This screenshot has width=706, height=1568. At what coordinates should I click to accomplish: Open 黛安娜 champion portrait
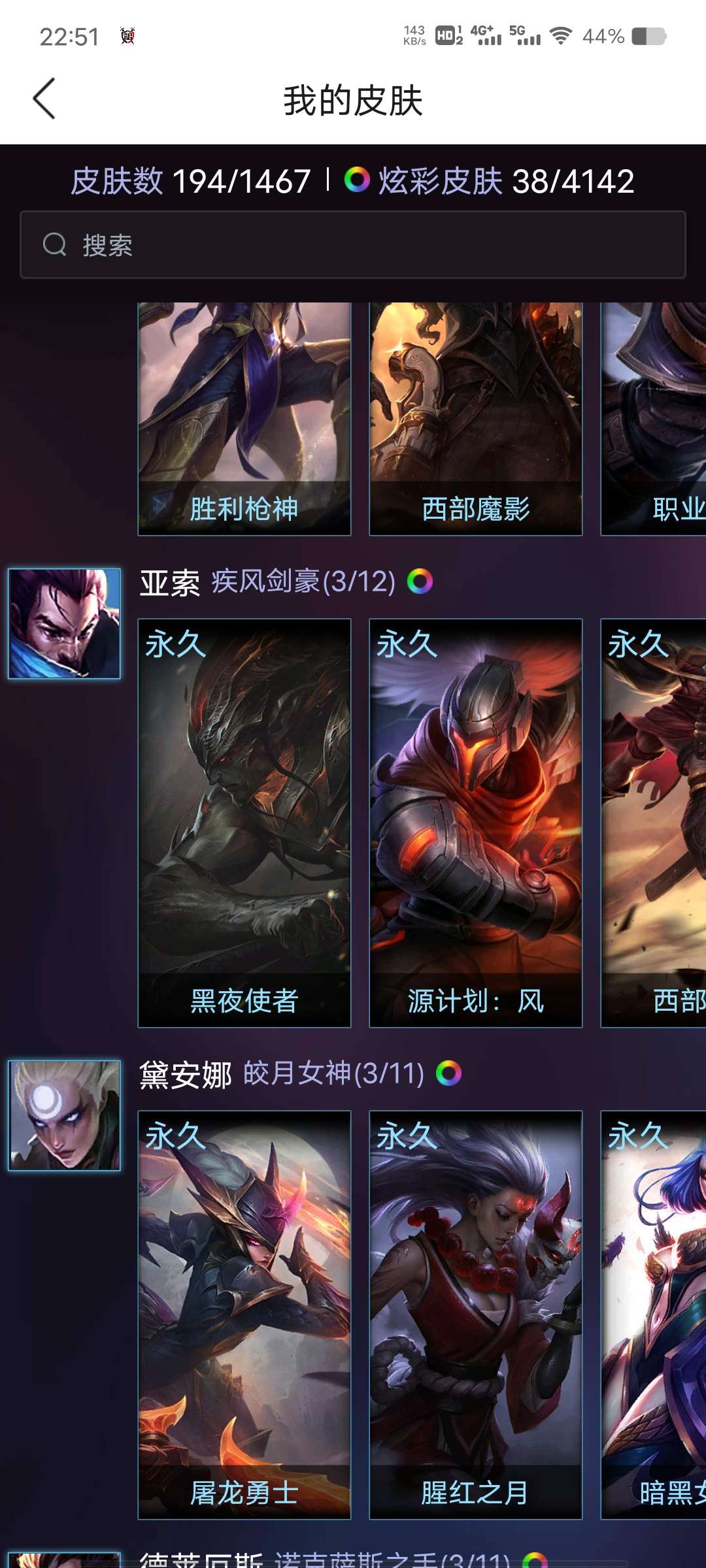point(64,1115)
